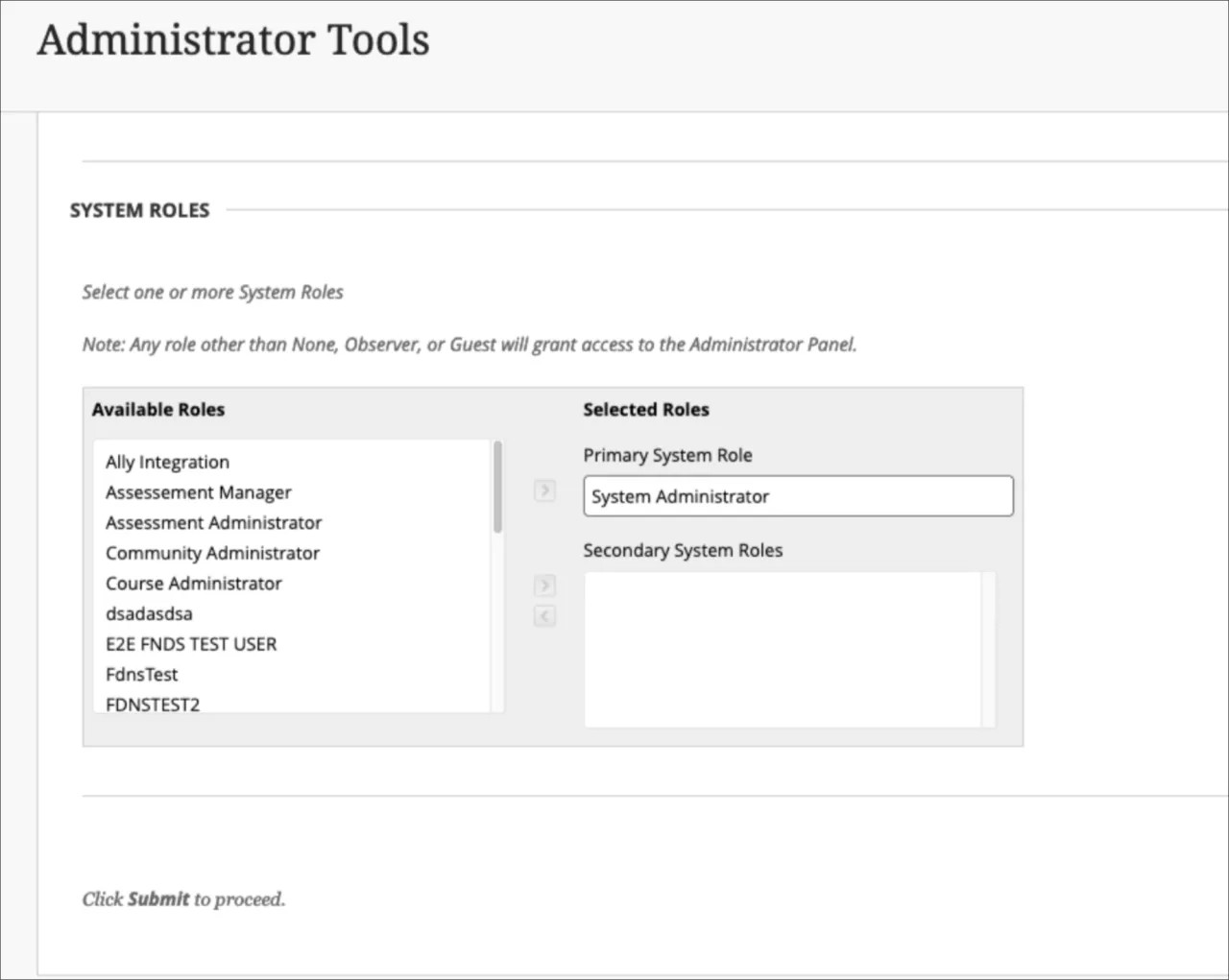Click the right arrow beside Secondary System Roles
This screenshot has width=1229, height=980.
coord(544,586)
